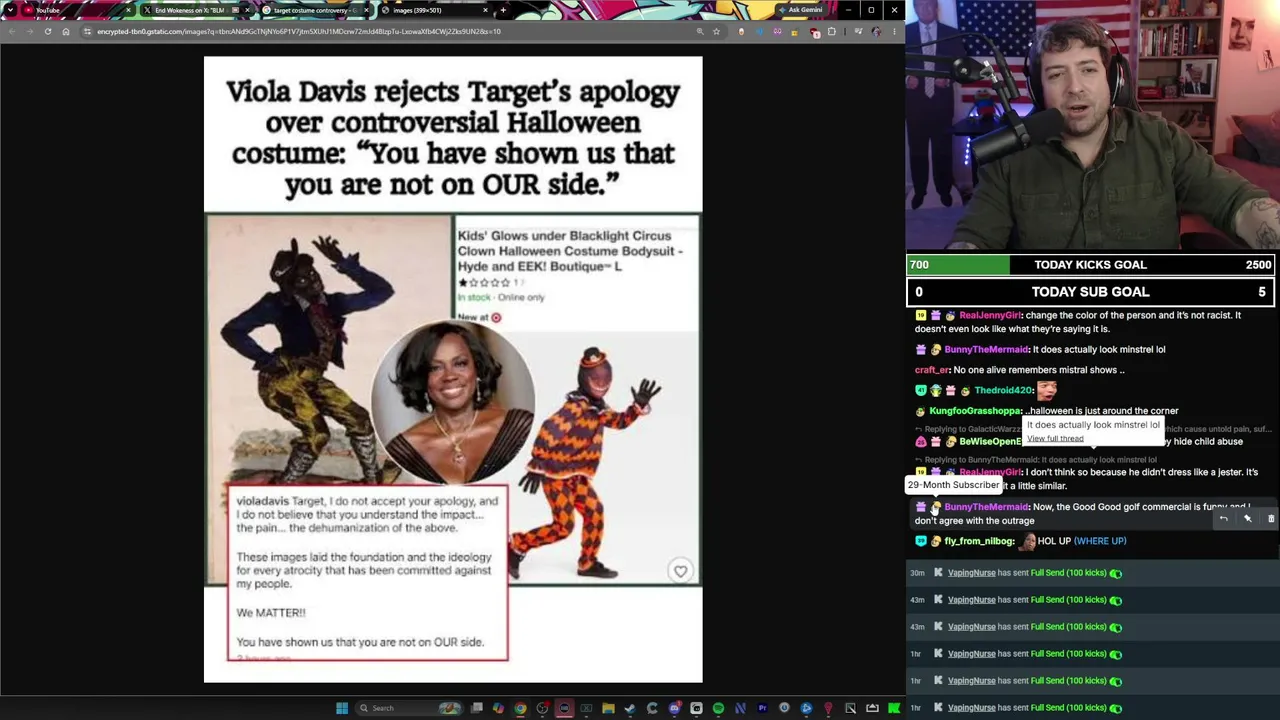The width and height of the screenshot is (1280, 720).
Task: Click Thedroid420's username in chat
Action: tap(1004, 390)
